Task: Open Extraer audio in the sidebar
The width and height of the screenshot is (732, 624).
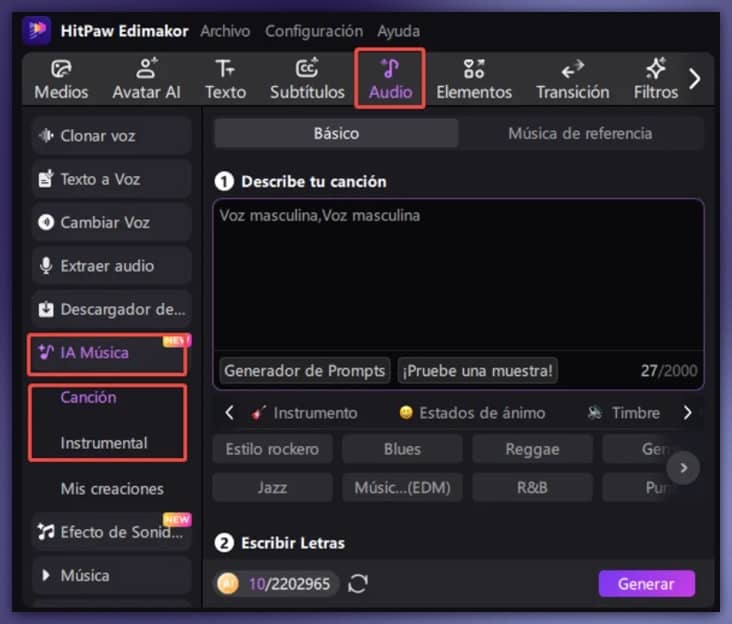Action: click(x=112, y=266)
